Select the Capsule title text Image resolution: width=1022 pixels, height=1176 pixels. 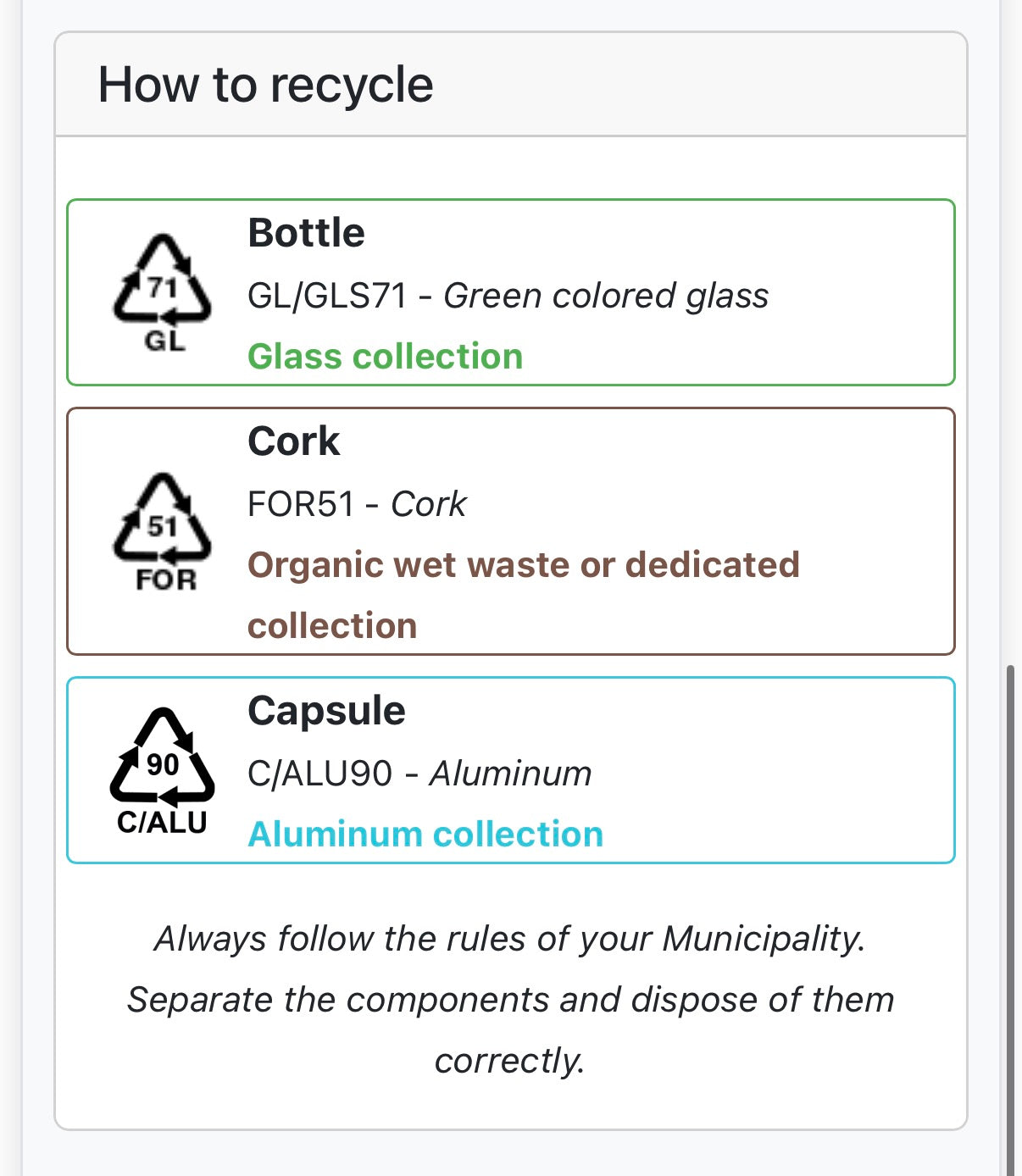tap(326, 711)
